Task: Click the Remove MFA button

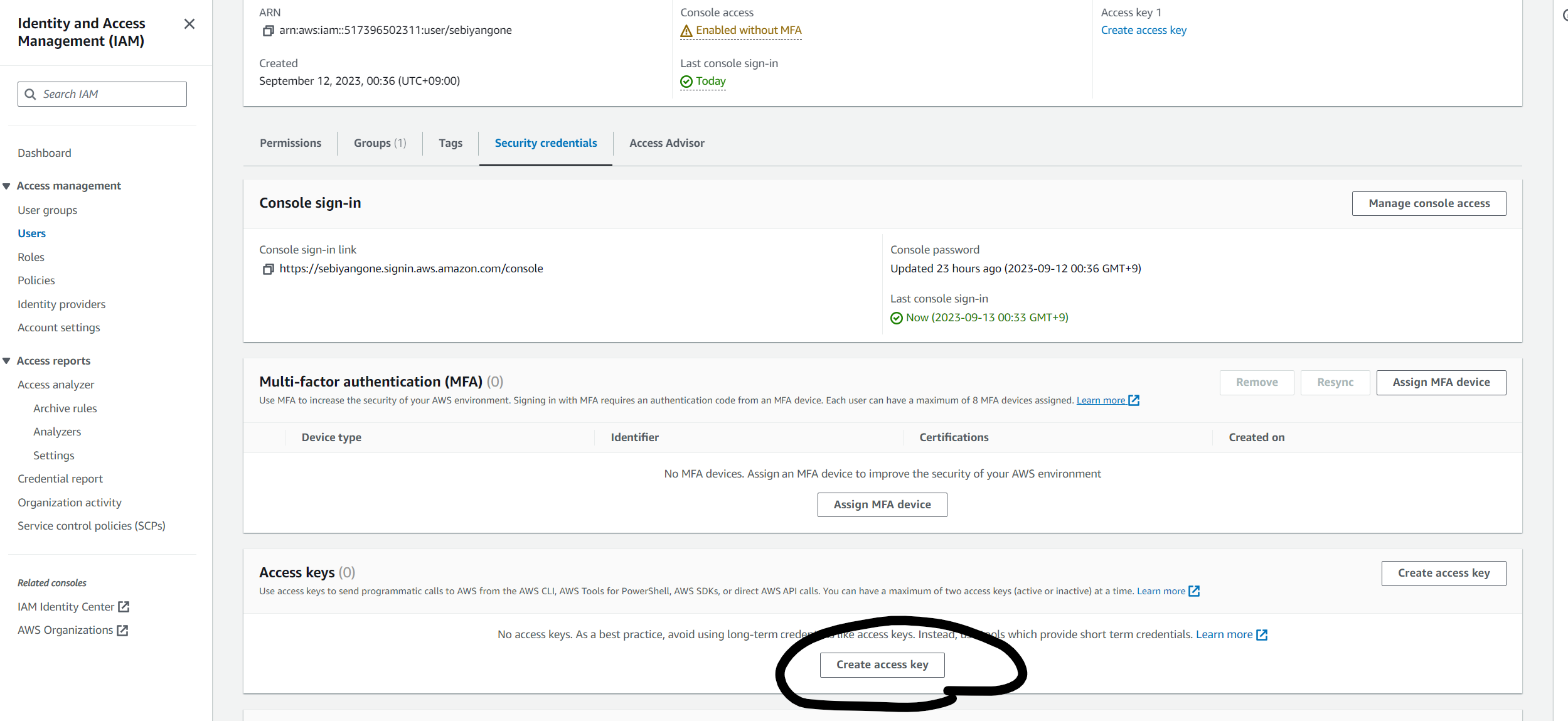Action: coord(1257,382)
